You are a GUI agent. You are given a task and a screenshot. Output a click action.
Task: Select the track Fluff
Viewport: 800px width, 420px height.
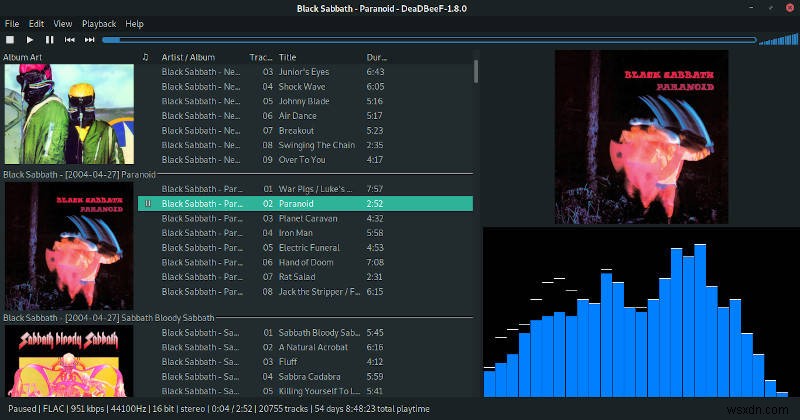305,362
